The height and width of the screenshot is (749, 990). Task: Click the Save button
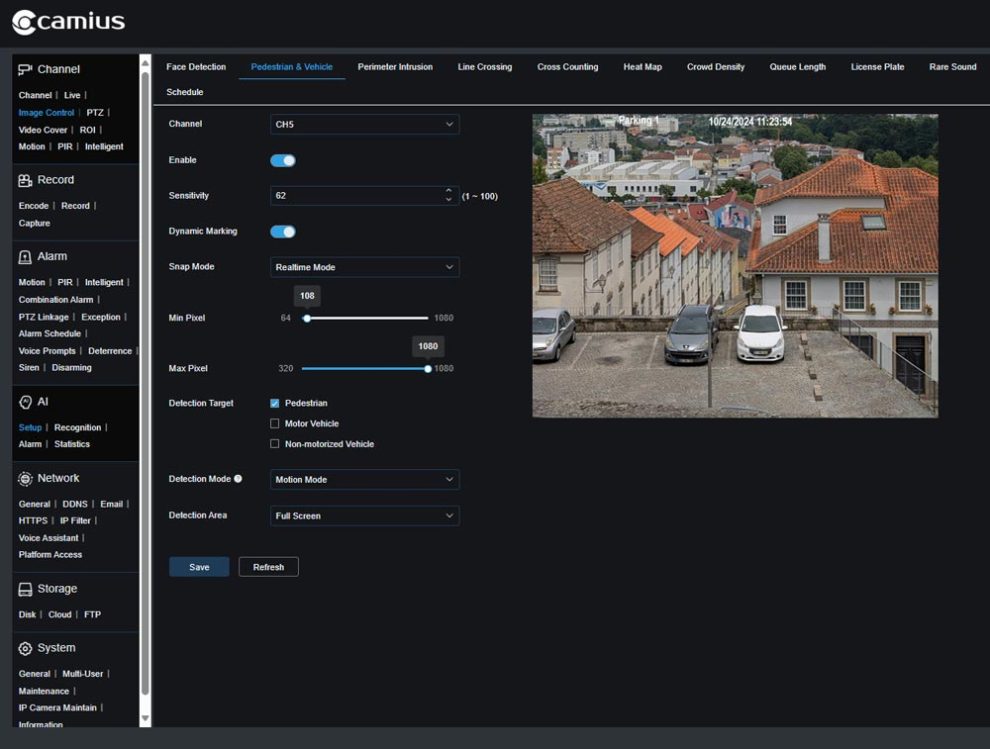[x=198, y=566]
